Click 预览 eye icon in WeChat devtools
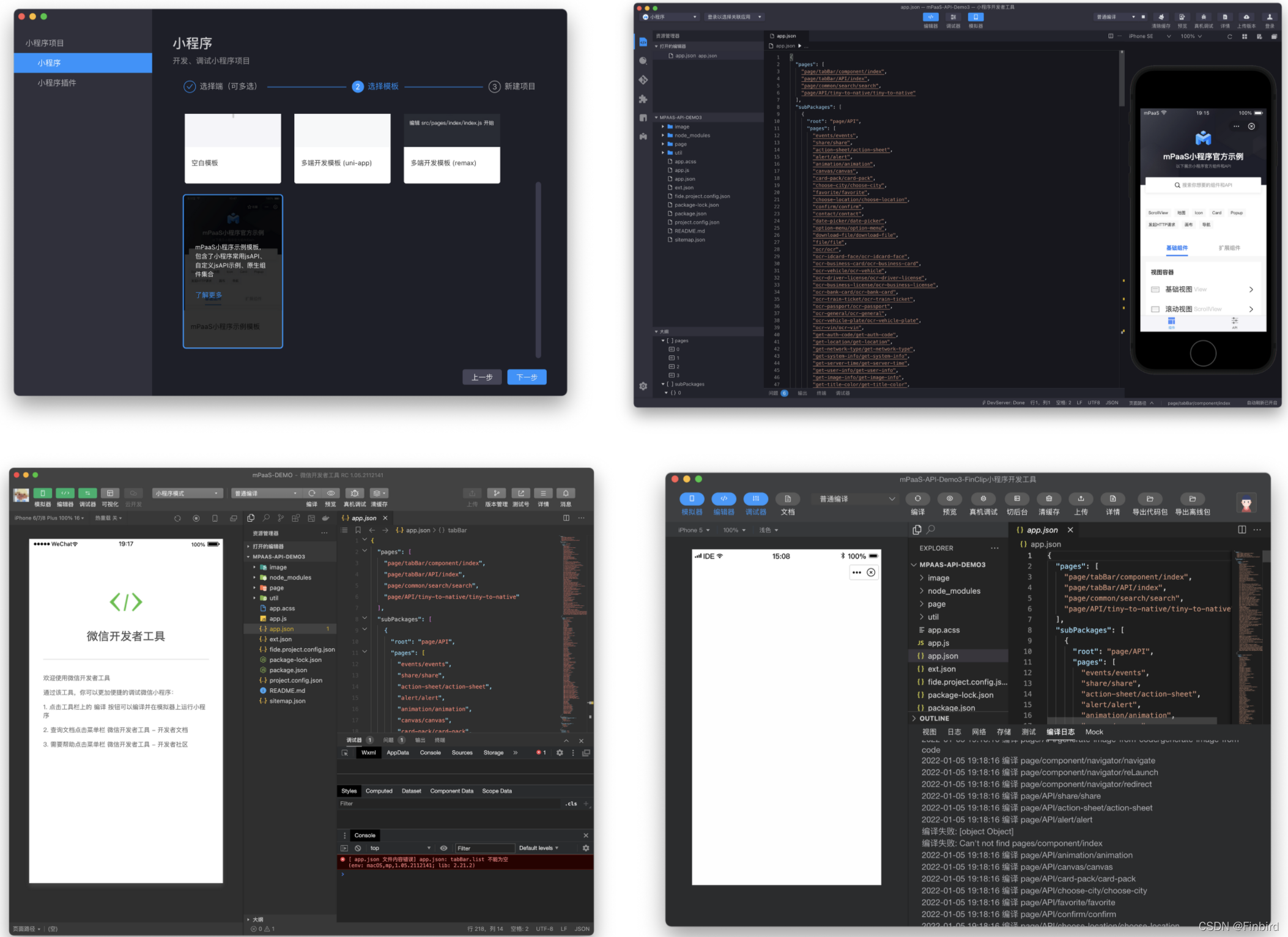The height and width of the screenshot is (937, 1288). pos(331,493)
